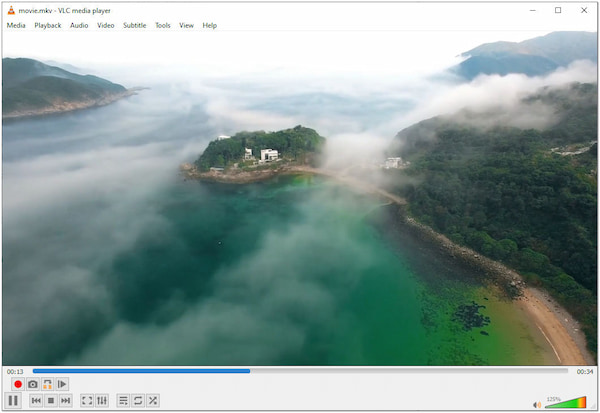
Task: Open the Media menu
Action: click(16, 25)
